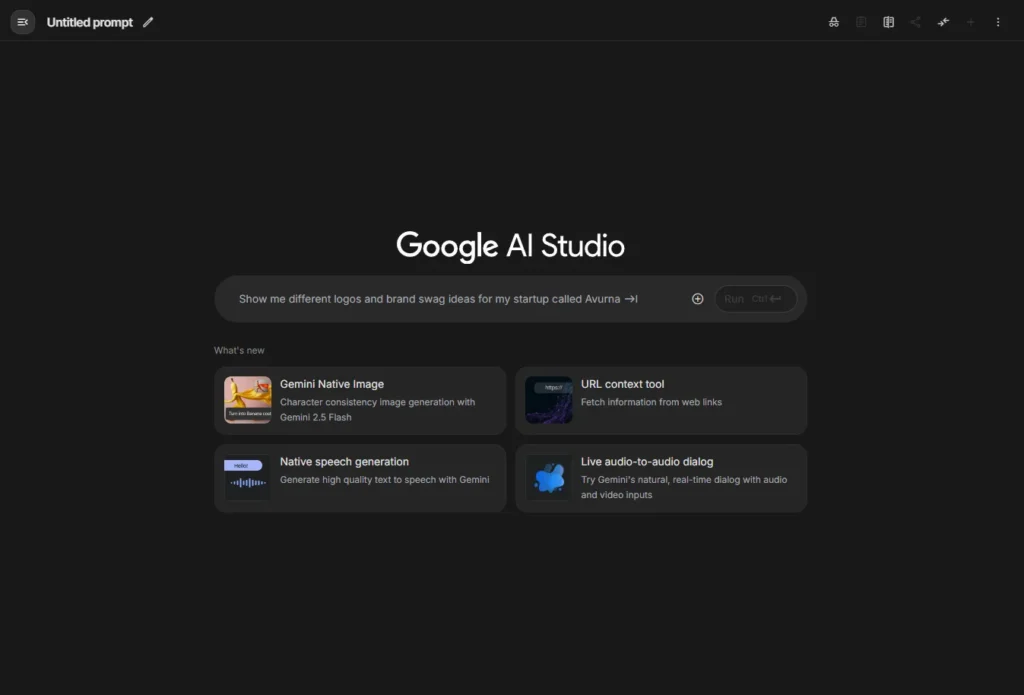Click the "Try Gemini's natural, real-time dialog" description
The height and width of the screenshot is (695, 1024).
click(684, 487)
